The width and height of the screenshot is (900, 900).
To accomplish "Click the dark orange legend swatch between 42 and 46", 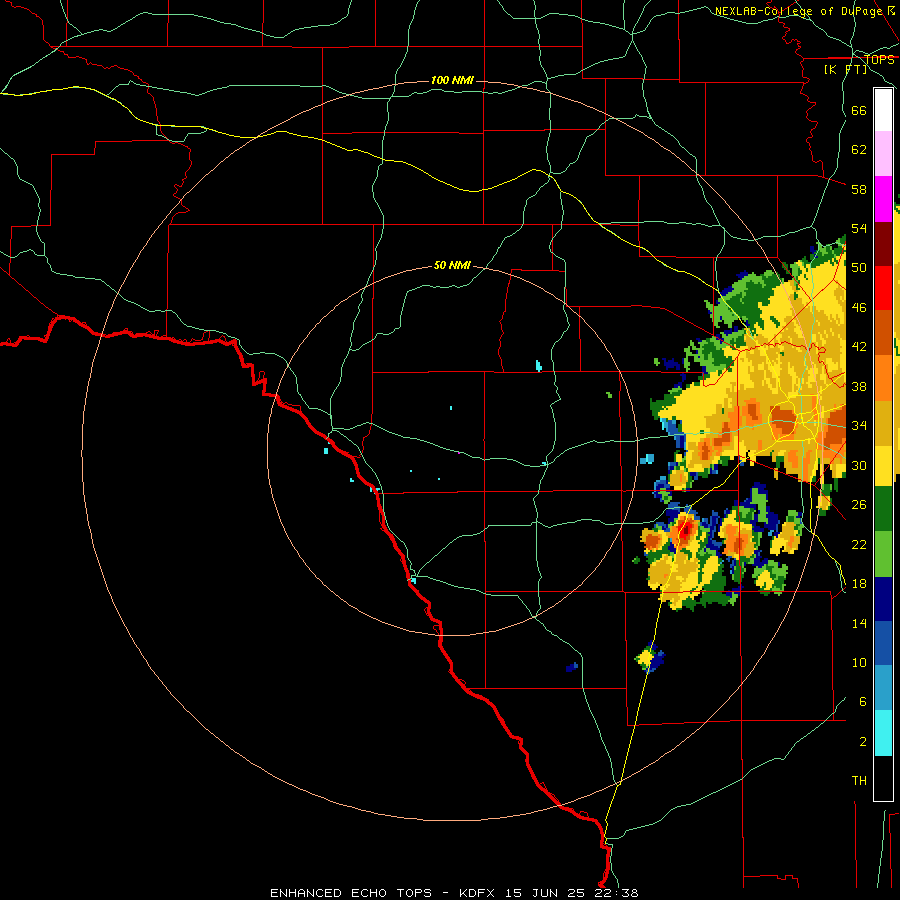I will [x=883, y=333].
